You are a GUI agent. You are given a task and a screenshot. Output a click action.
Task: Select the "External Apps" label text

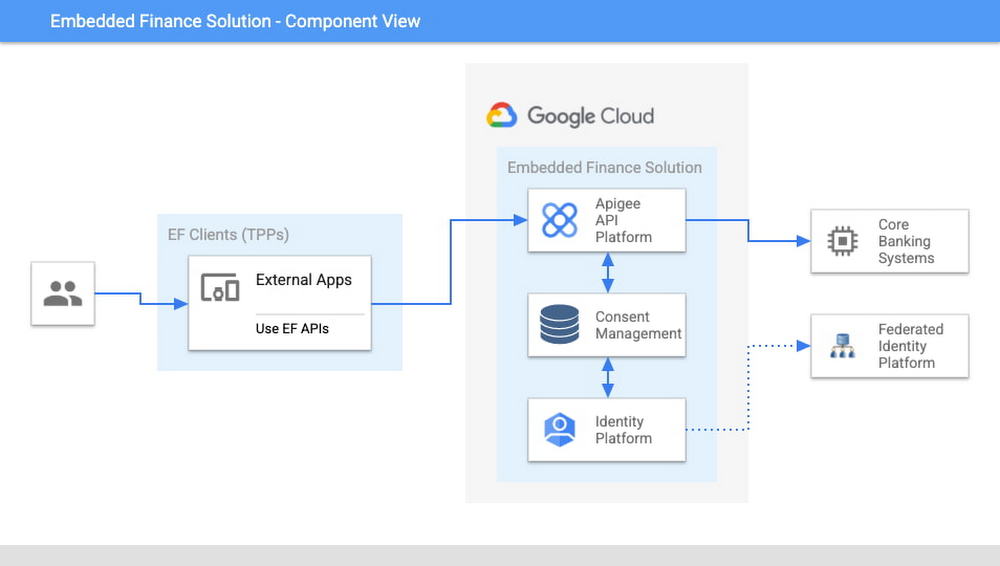(304, 280)
